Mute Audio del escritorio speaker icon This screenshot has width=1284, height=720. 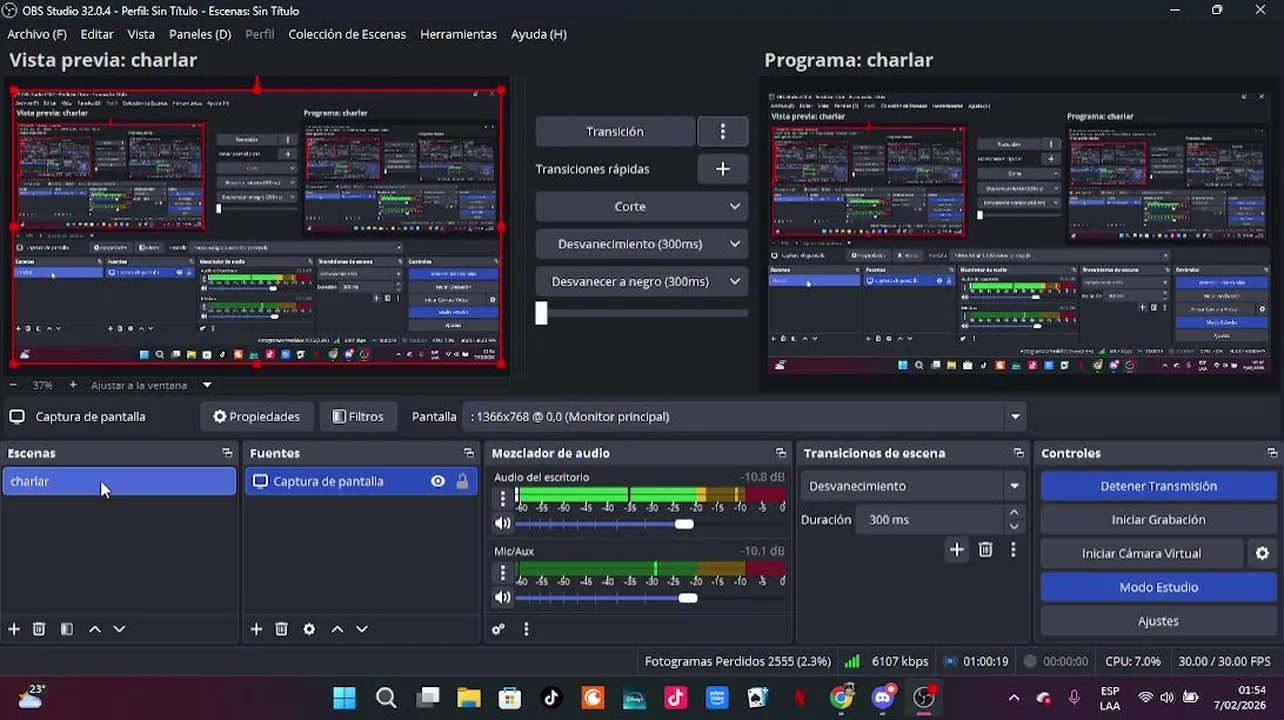coord(503,523)
